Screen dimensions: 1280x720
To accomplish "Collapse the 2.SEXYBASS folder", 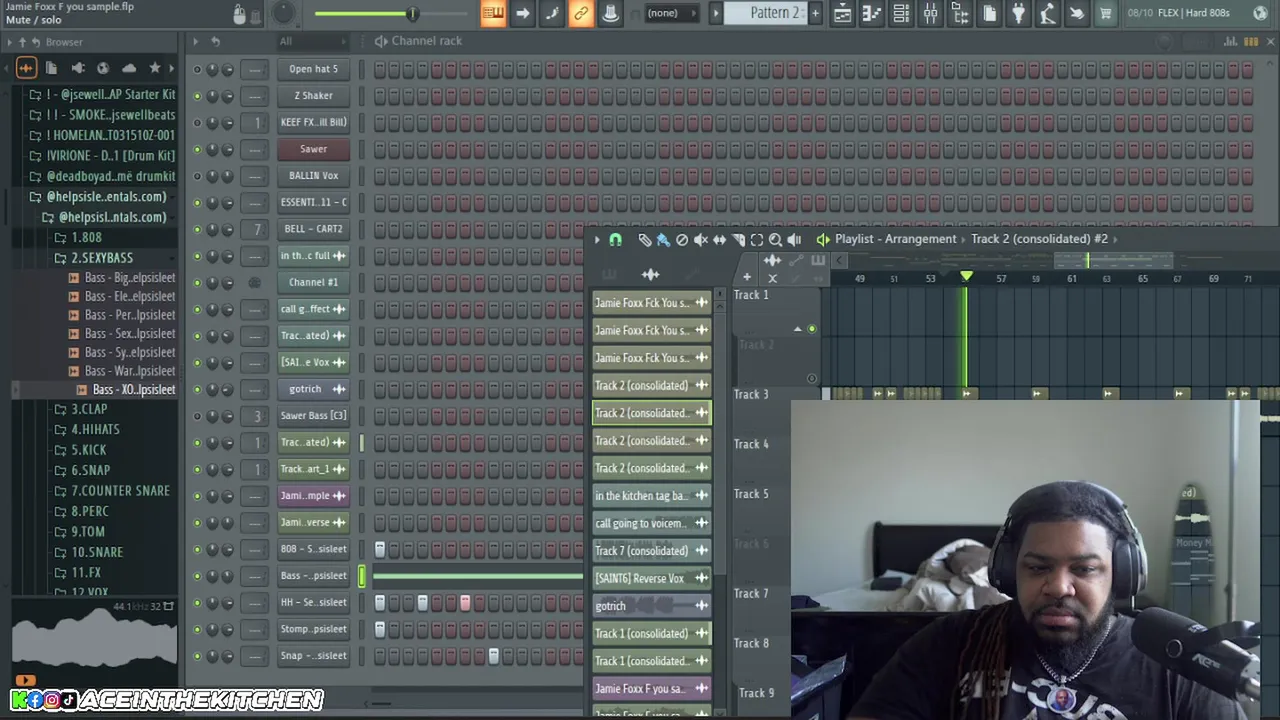I will click(x=101, y=258).
